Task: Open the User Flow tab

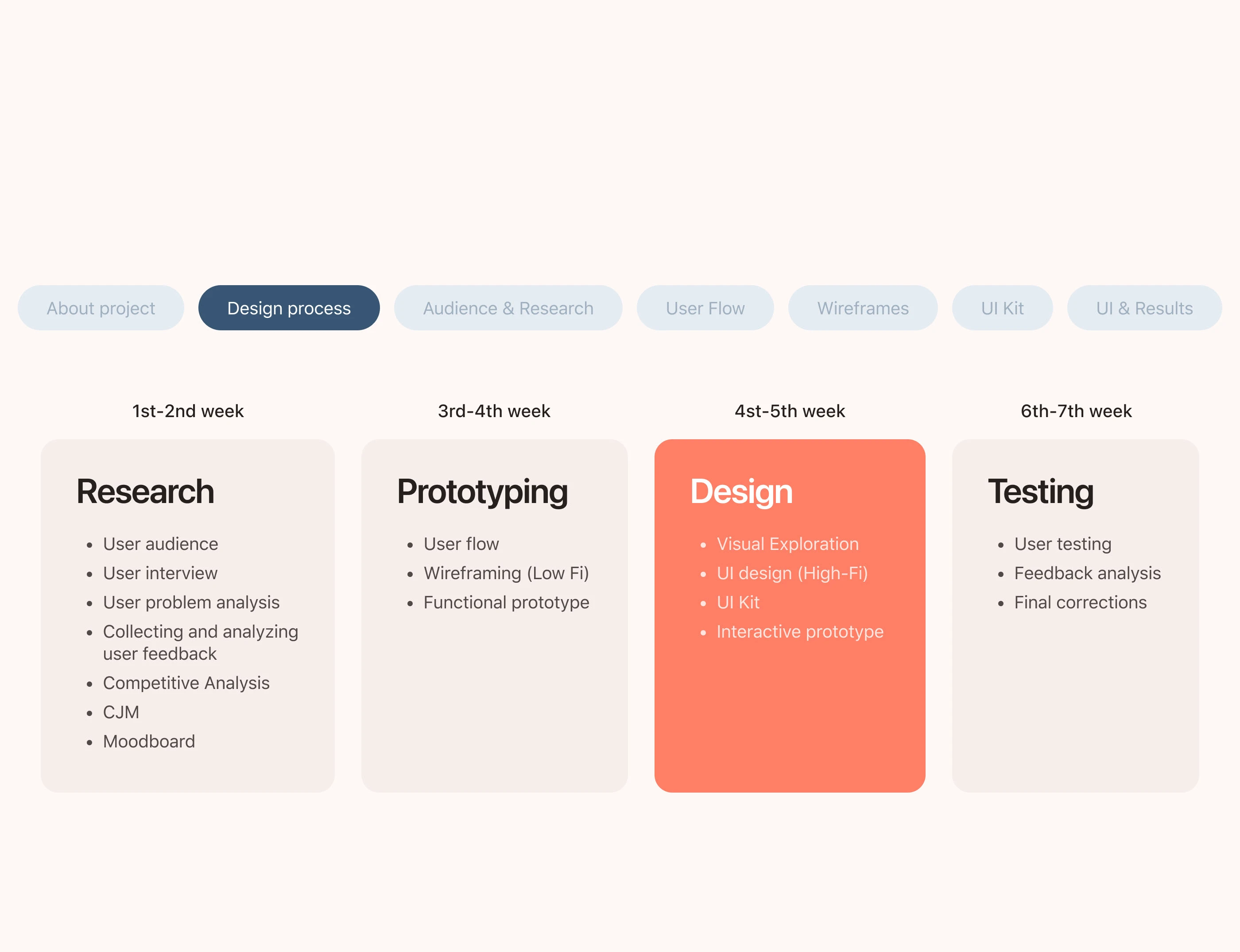Action: tap(705, 308)
